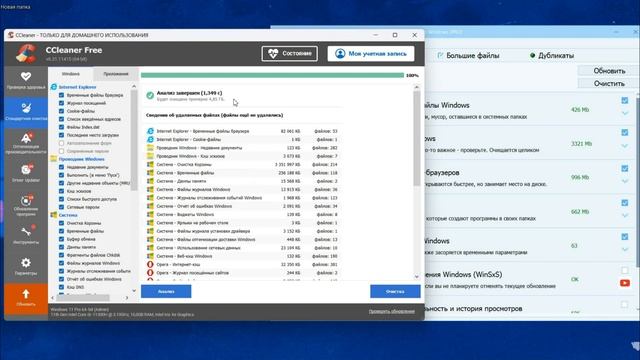Open 'Моя учетная запись' account button
Viewport: 640px width, 360px height.
tap(371, 53)
